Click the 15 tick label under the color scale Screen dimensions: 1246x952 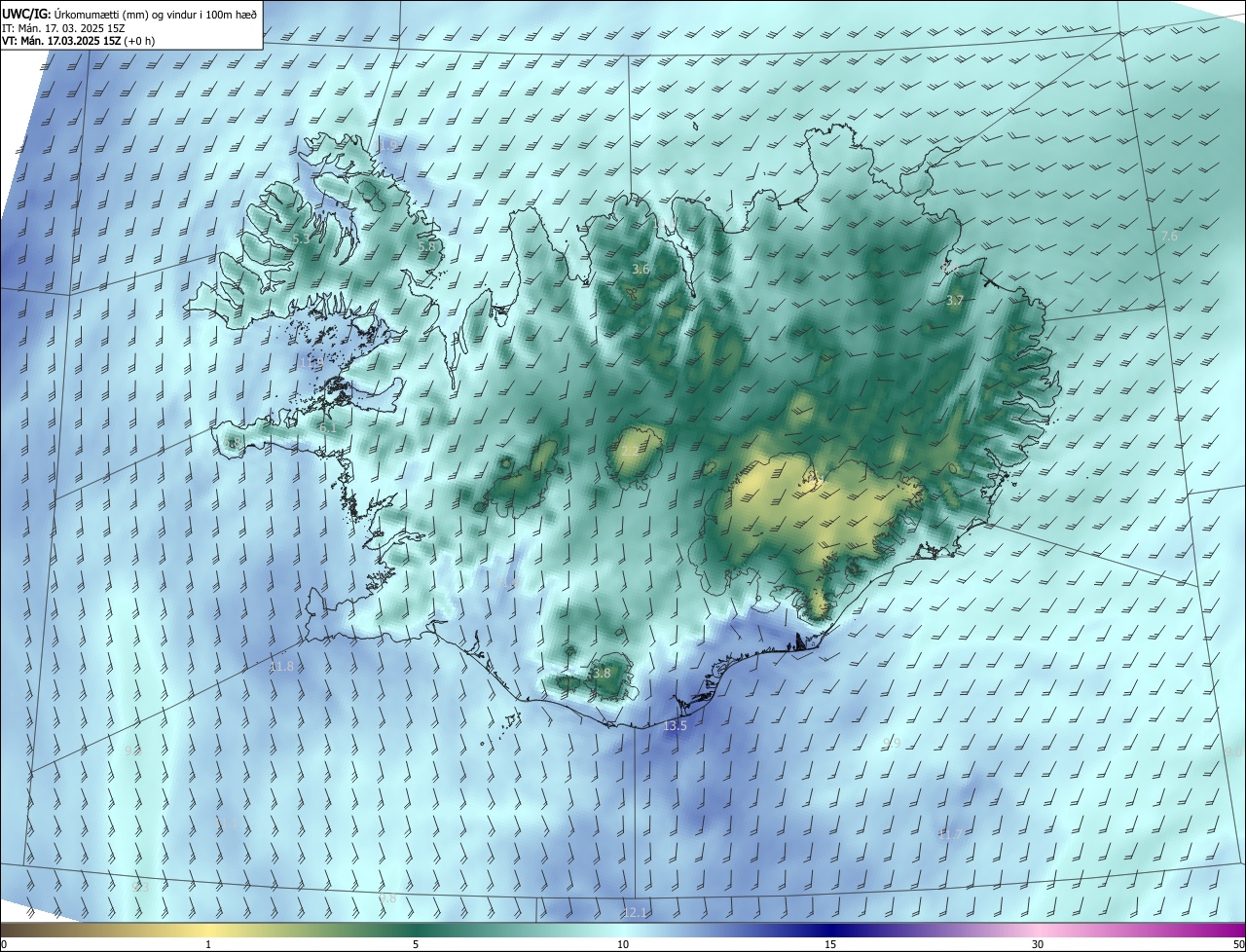[x=830, y=944]
